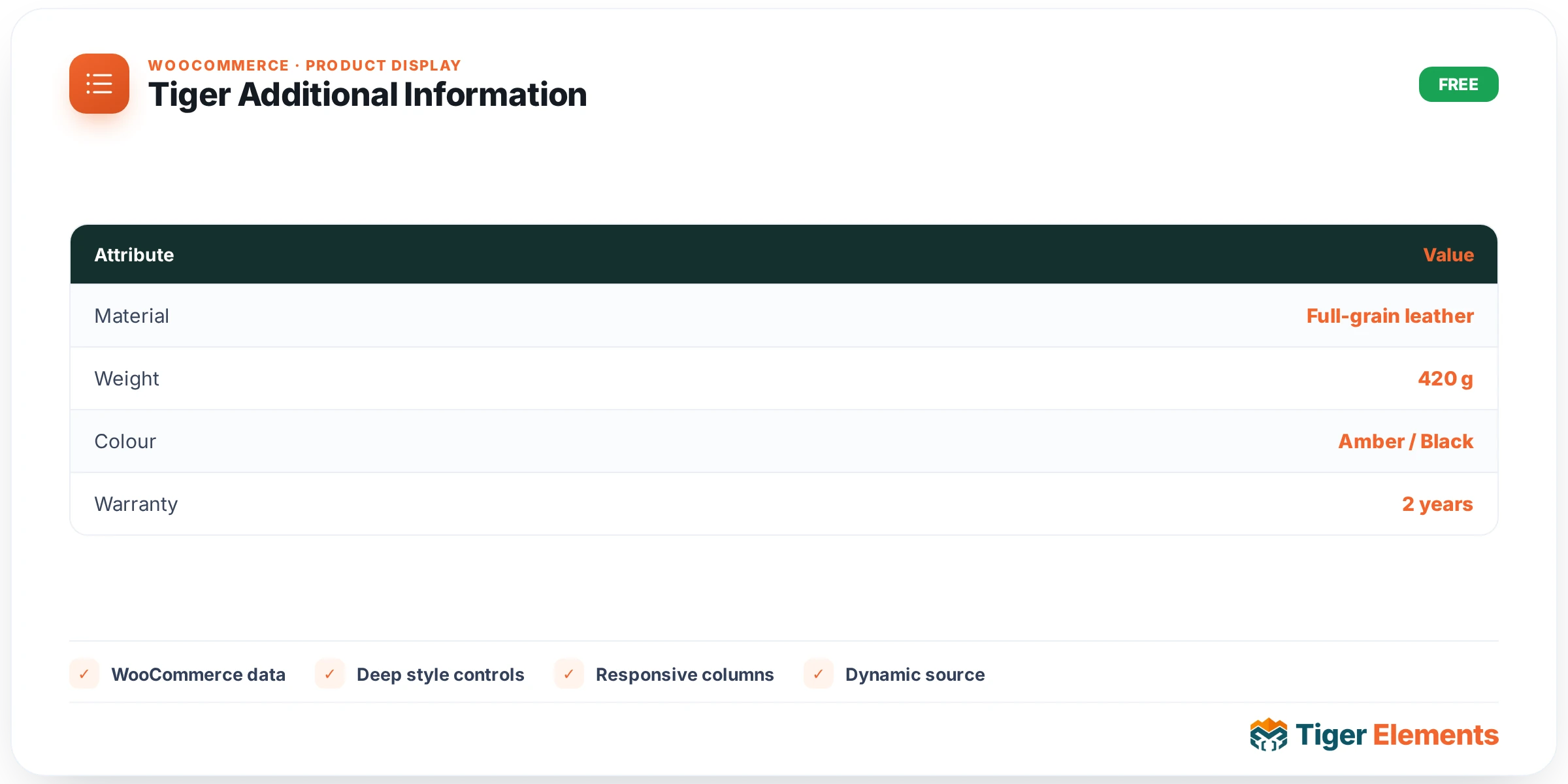Click the 420 g value
The height and width of the screenshot is (784, 1568).
click(1445, 379)
